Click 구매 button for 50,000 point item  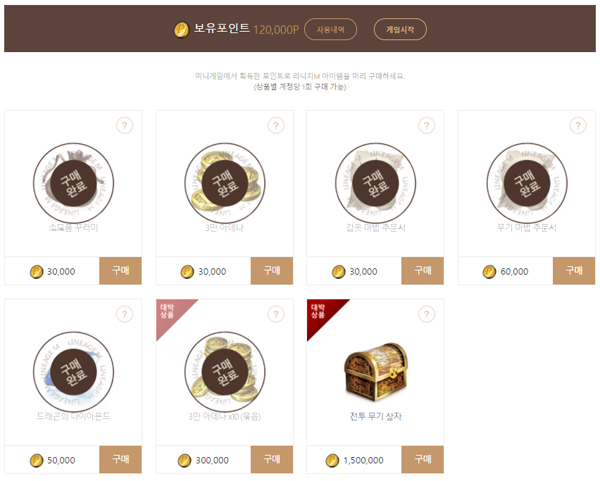(x=120, y=459)
